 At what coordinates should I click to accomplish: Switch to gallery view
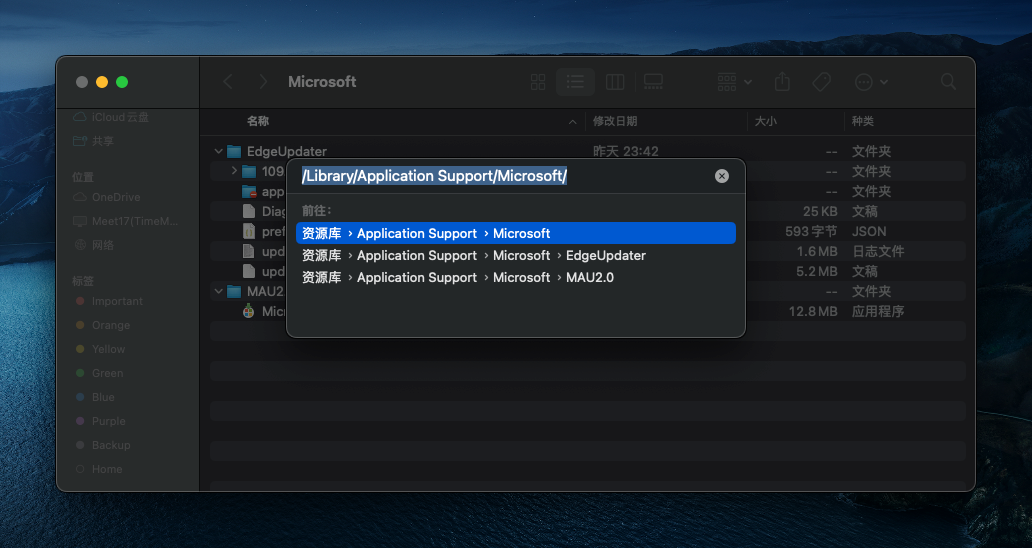click(x=653, y=82)
